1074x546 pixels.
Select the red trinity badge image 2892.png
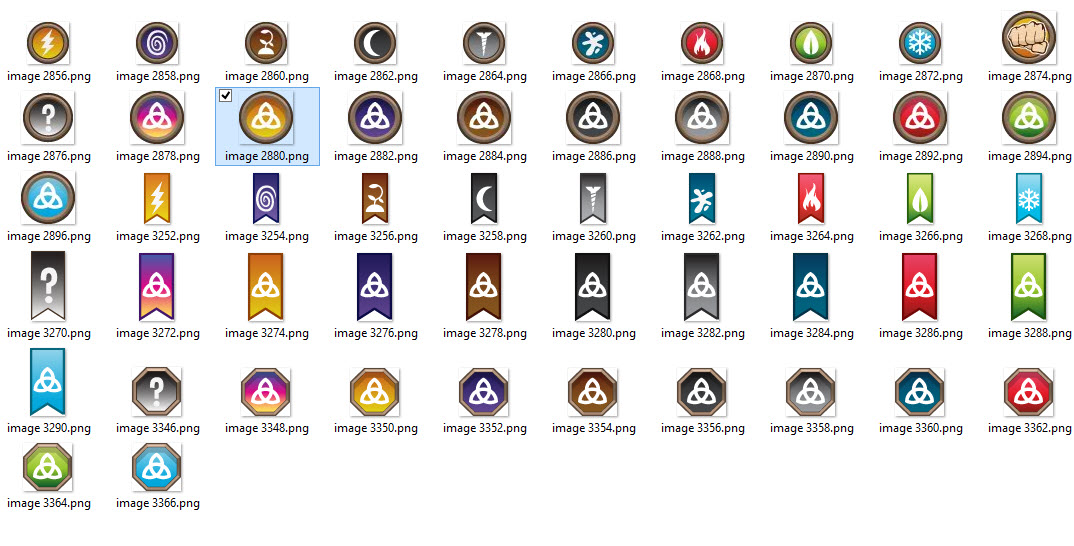(919, 118)
